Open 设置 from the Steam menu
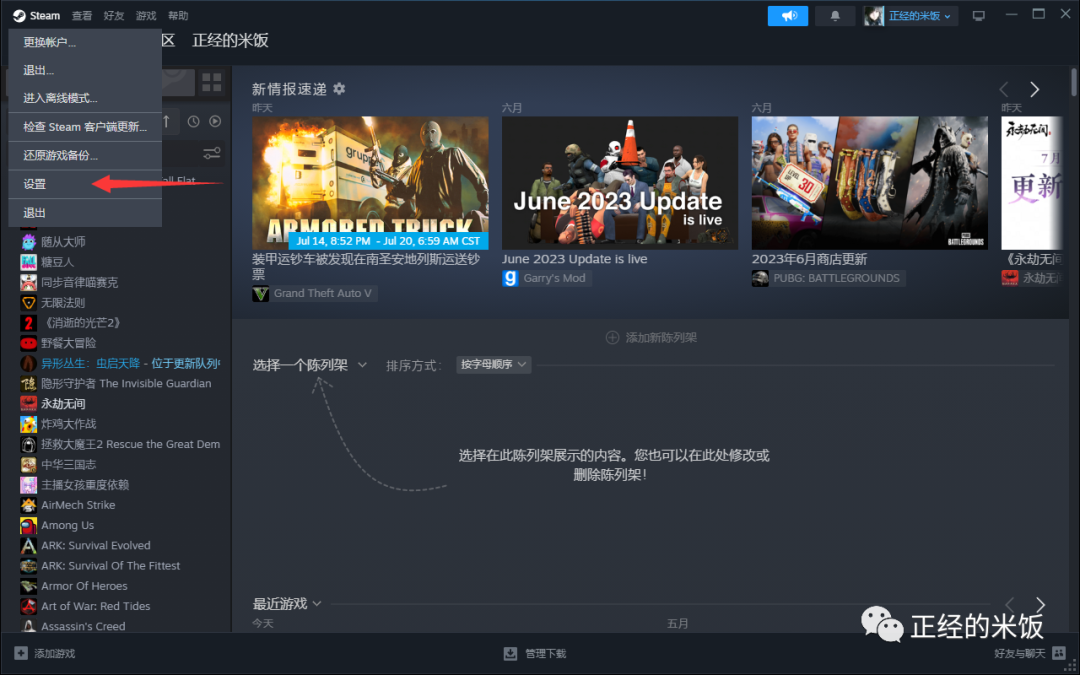Viewport: 1080px width, 675px height. coord(85,184)
